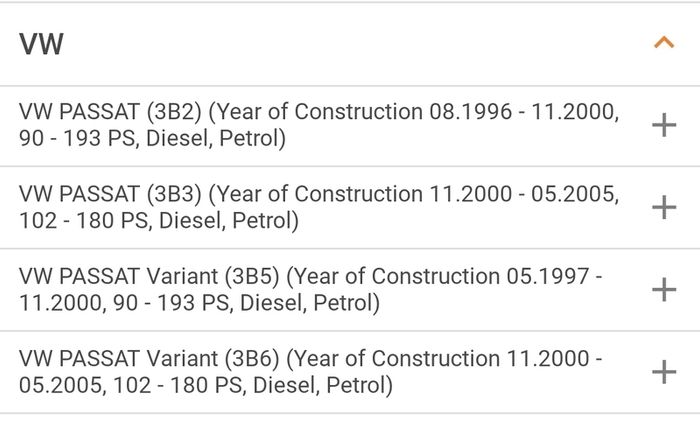Screen dimensions: 700x422
Task: Choose the VW PASSAT Variant (3B6) row title
Action: point(311,372)
